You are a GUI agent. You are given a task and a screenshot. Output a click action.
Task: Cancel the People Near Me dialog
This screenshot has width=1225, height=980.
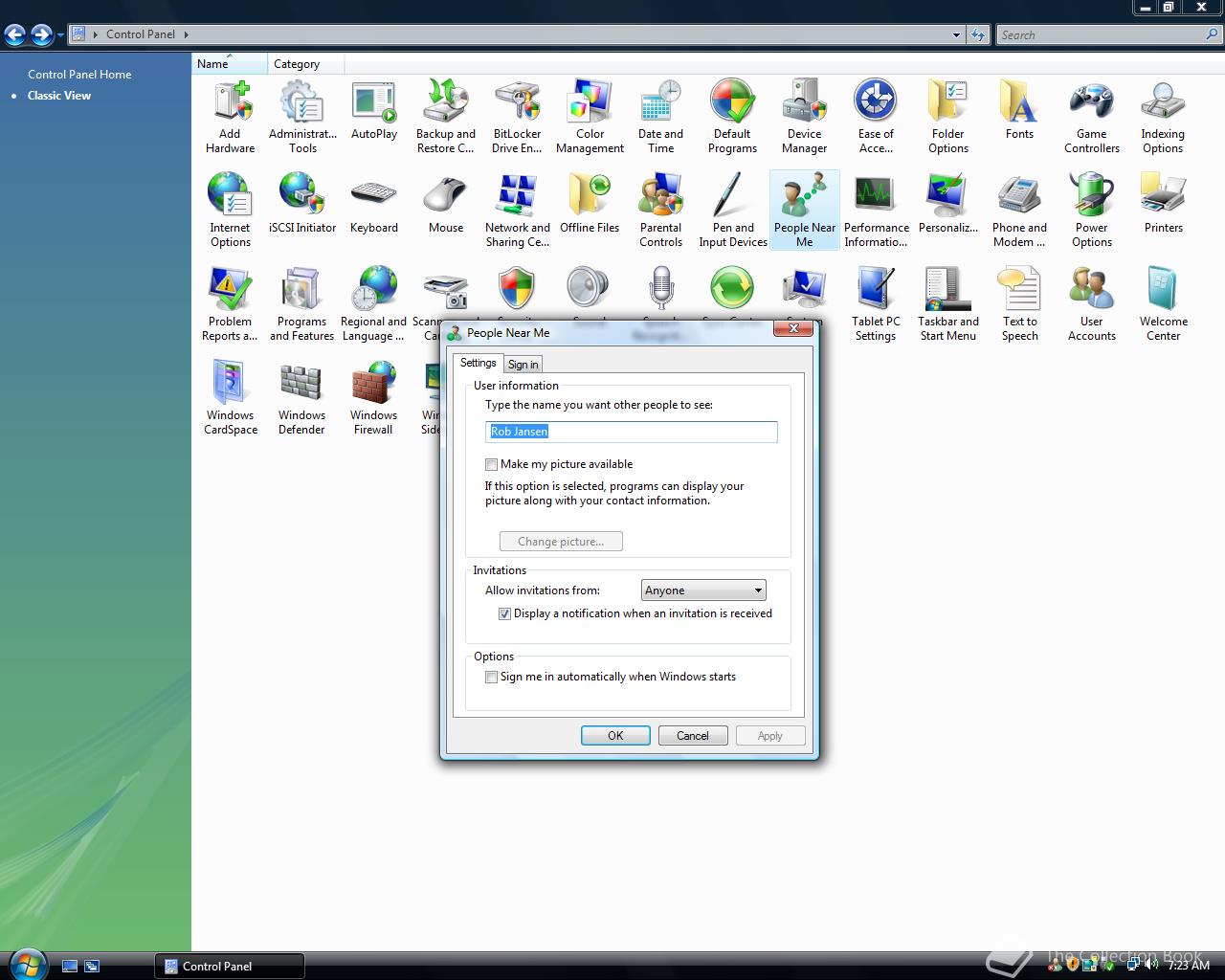pyautogui.click(x=693, y=735)
